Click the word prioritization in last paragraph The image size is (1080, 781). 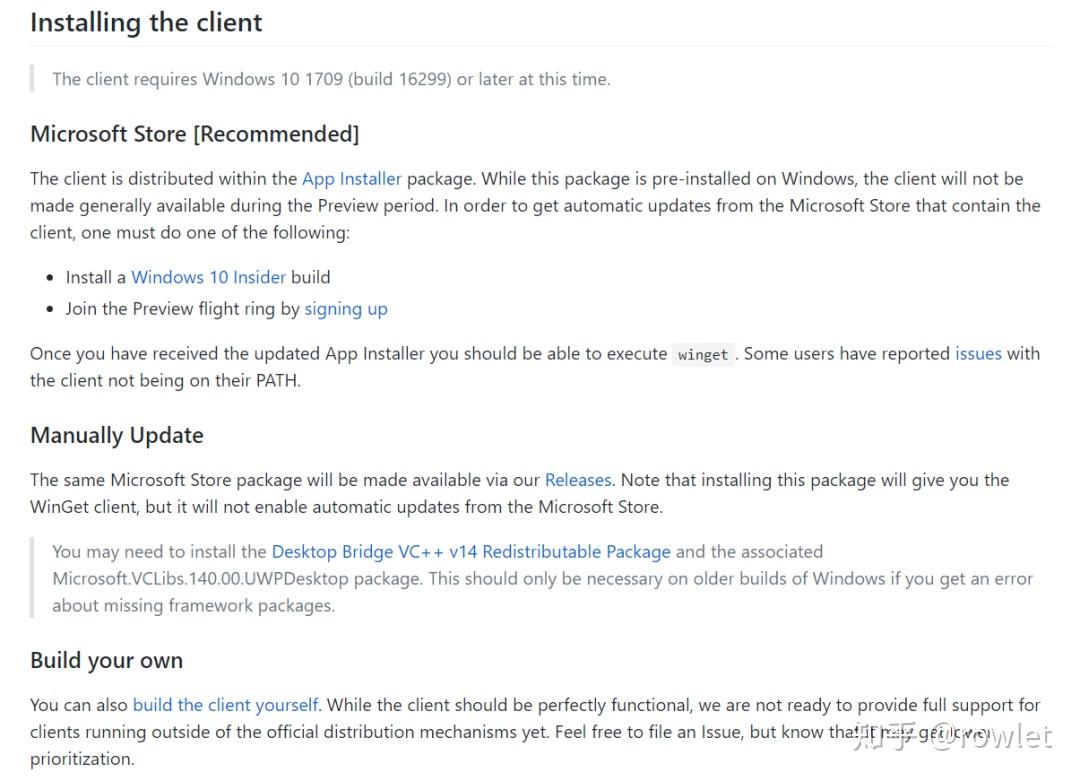click(82, 759)
